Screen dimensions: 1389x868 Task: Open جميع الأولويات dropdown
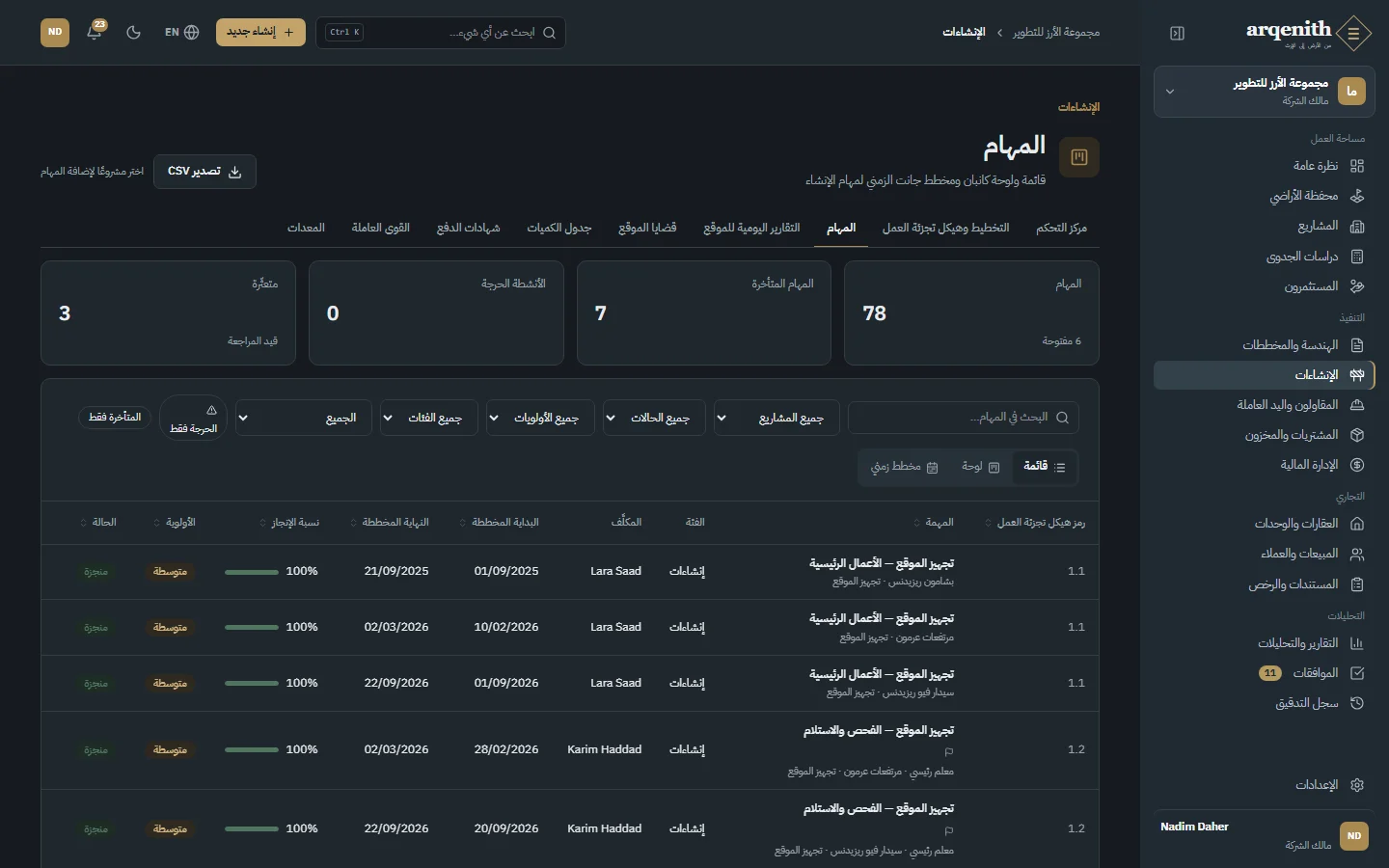540,418
